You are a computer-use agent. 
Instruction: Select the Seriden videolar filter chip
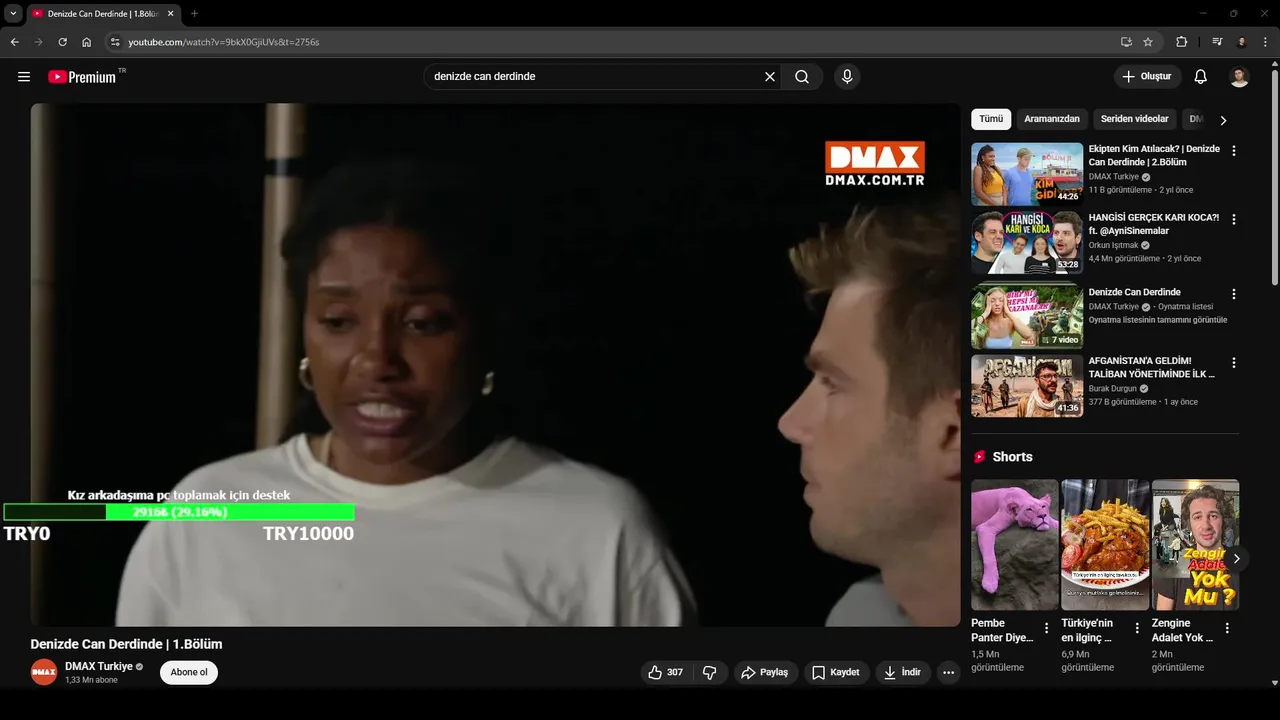pos(1134,119)
